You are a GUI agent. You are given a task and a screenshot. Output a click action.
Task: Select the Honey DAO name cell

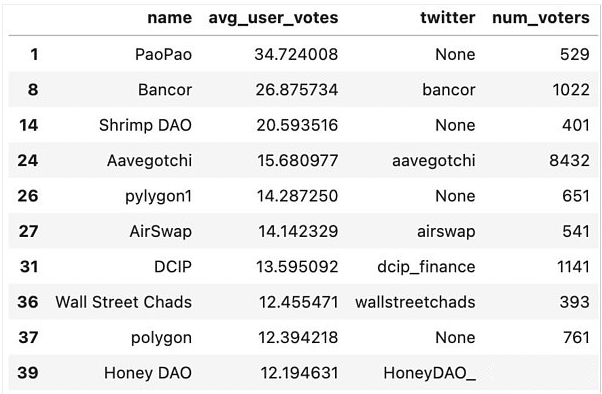coord(148,373)
